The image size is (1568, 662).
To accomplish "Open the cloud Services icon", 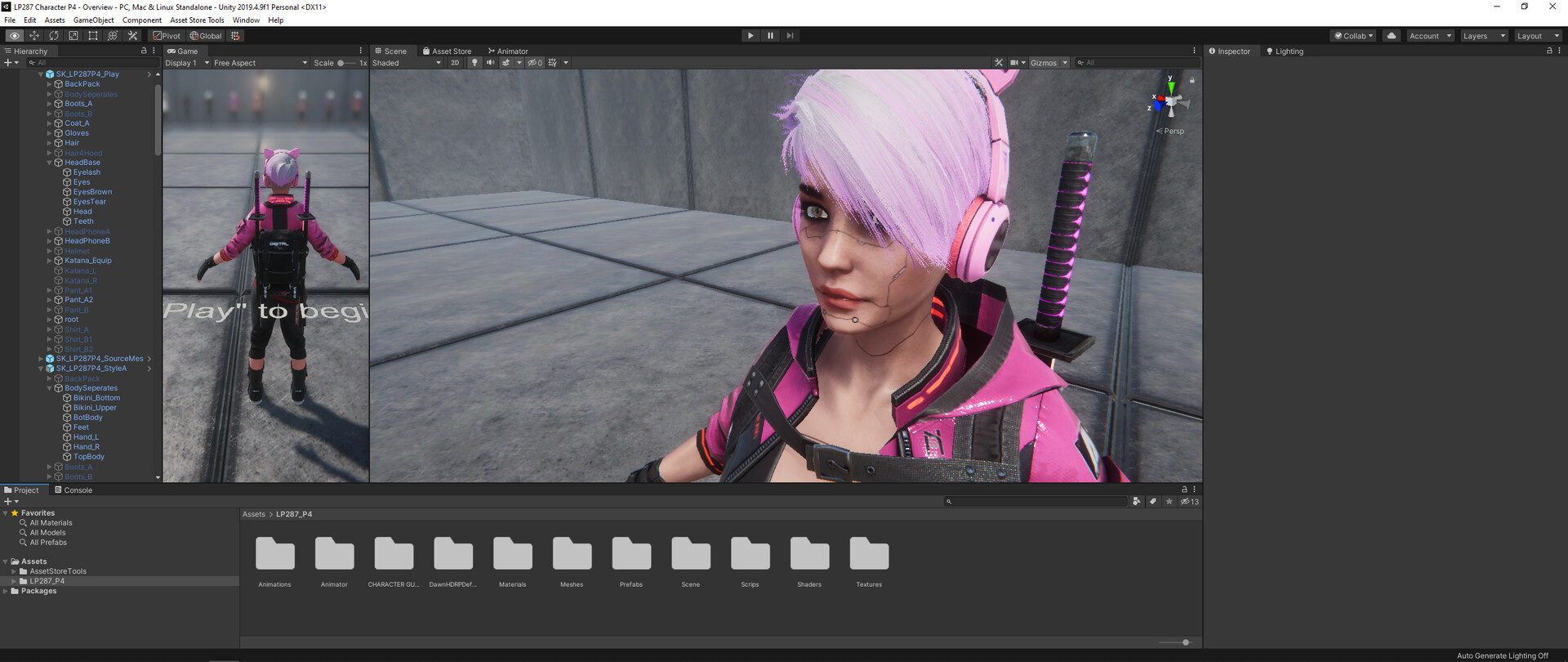I will point(1392,36).
